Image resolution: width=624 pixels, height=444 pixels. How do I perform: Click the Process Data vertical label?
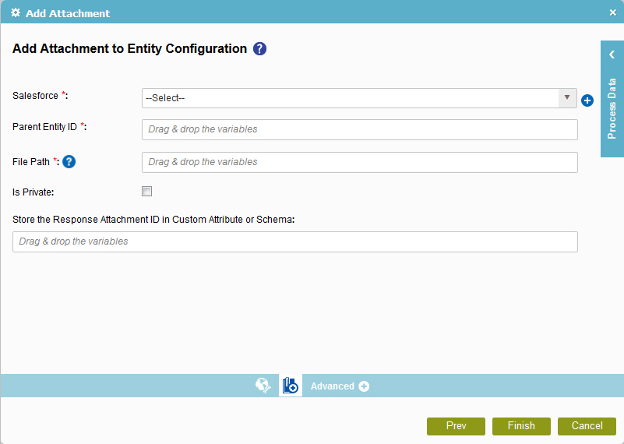[612, 109]
